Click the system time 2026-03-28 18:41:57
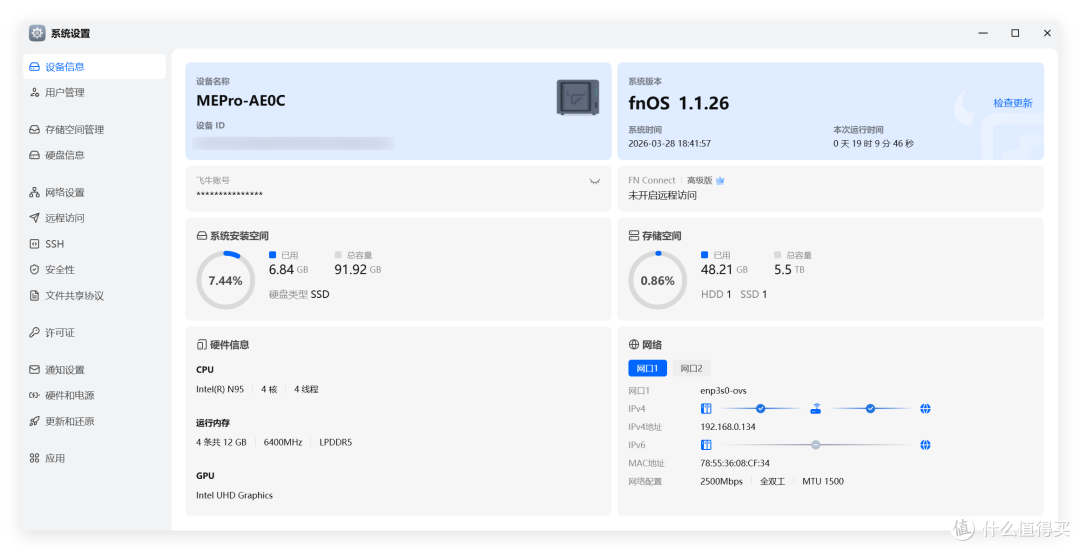 point(669,144)
